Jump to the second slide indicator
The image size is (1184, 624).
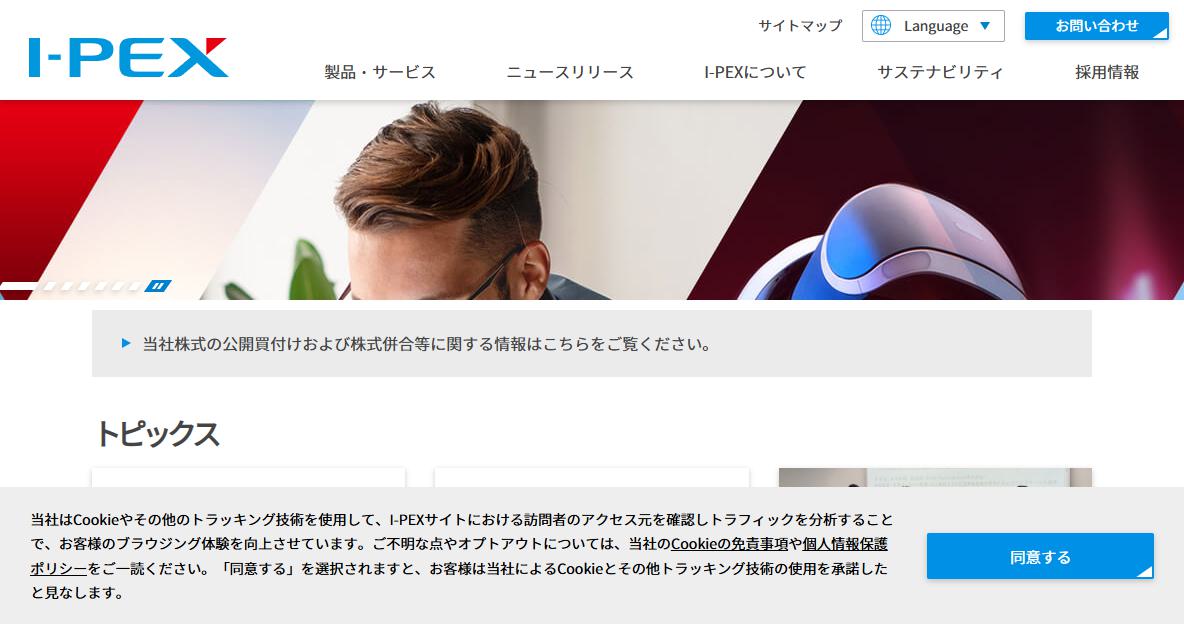pyautogui.click(x=50, y=286)
